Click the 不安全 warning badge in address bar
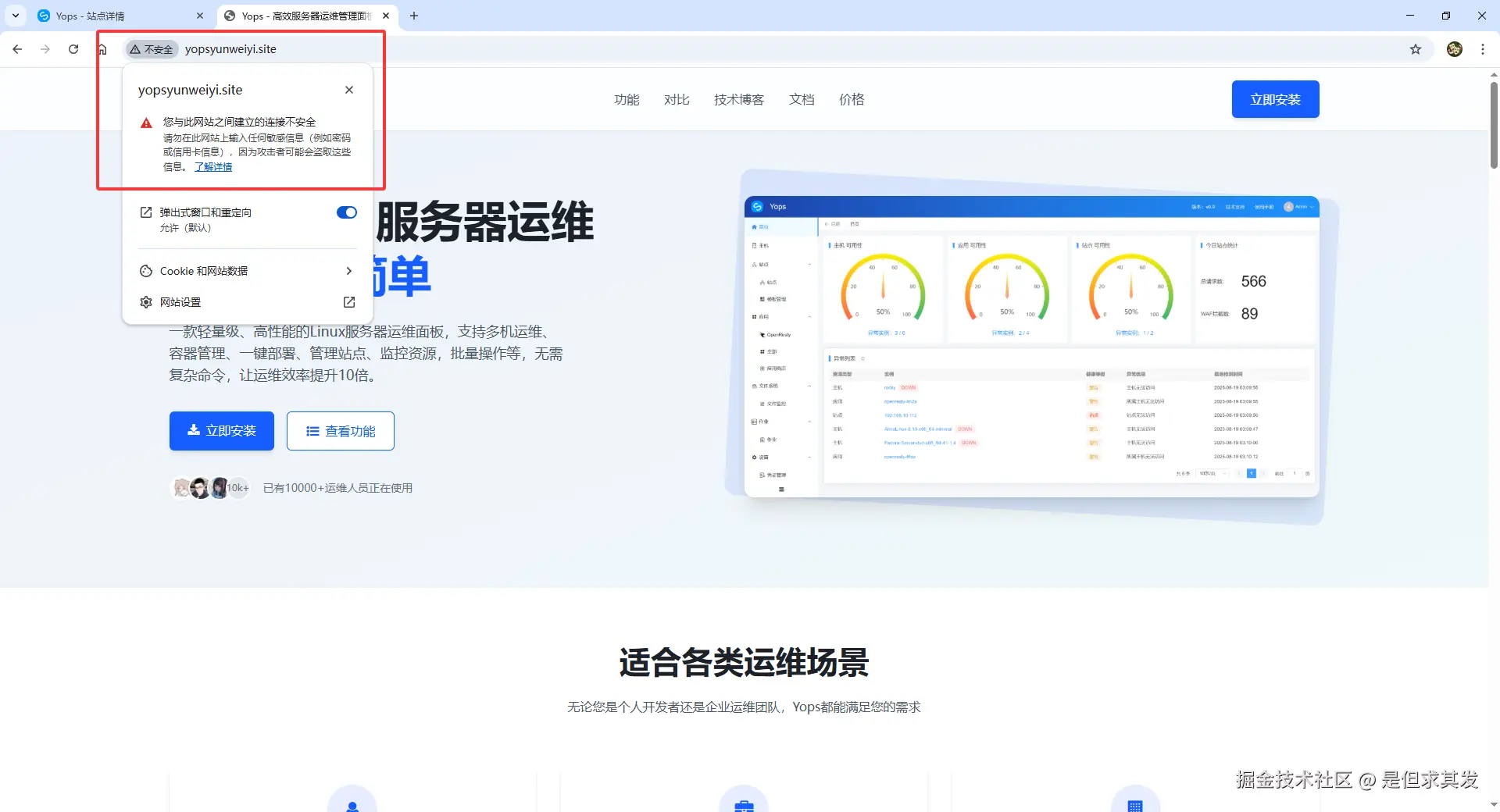The image size is (1500, 812). point(152,48)
